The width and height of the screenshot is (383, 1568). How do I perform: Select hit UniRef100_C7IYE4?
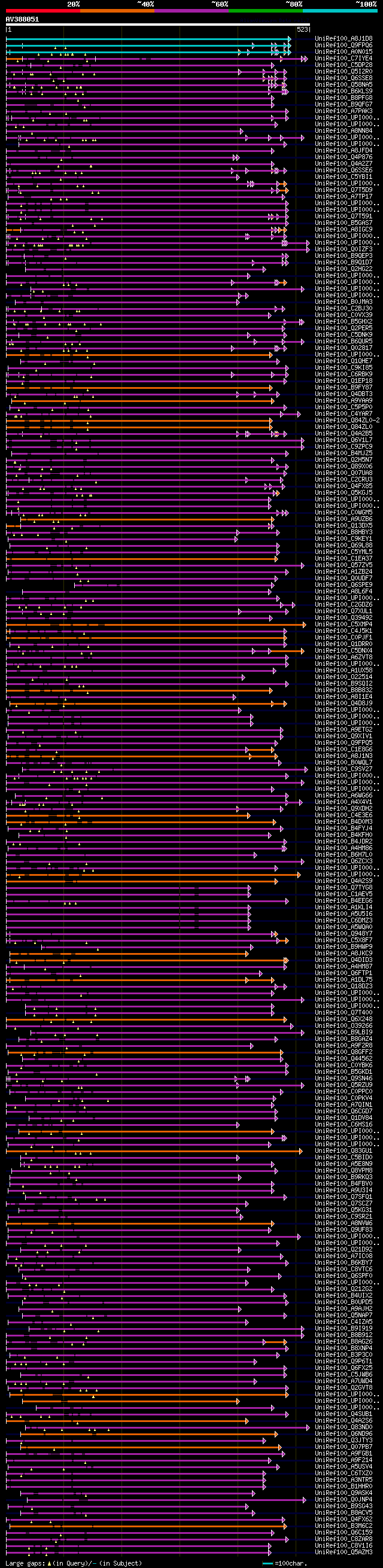click(344, 59)
